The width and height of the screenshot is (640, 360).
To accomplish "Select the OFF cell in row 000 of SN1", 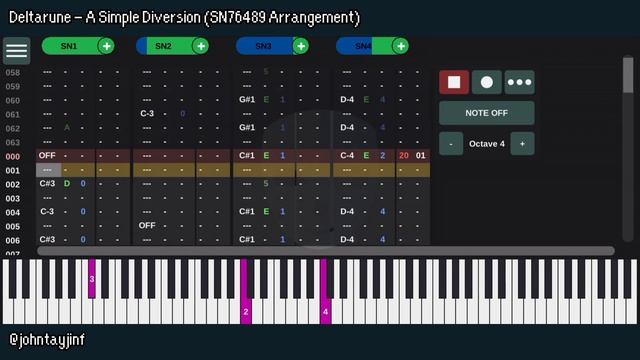I will click(x=47, y=156).
